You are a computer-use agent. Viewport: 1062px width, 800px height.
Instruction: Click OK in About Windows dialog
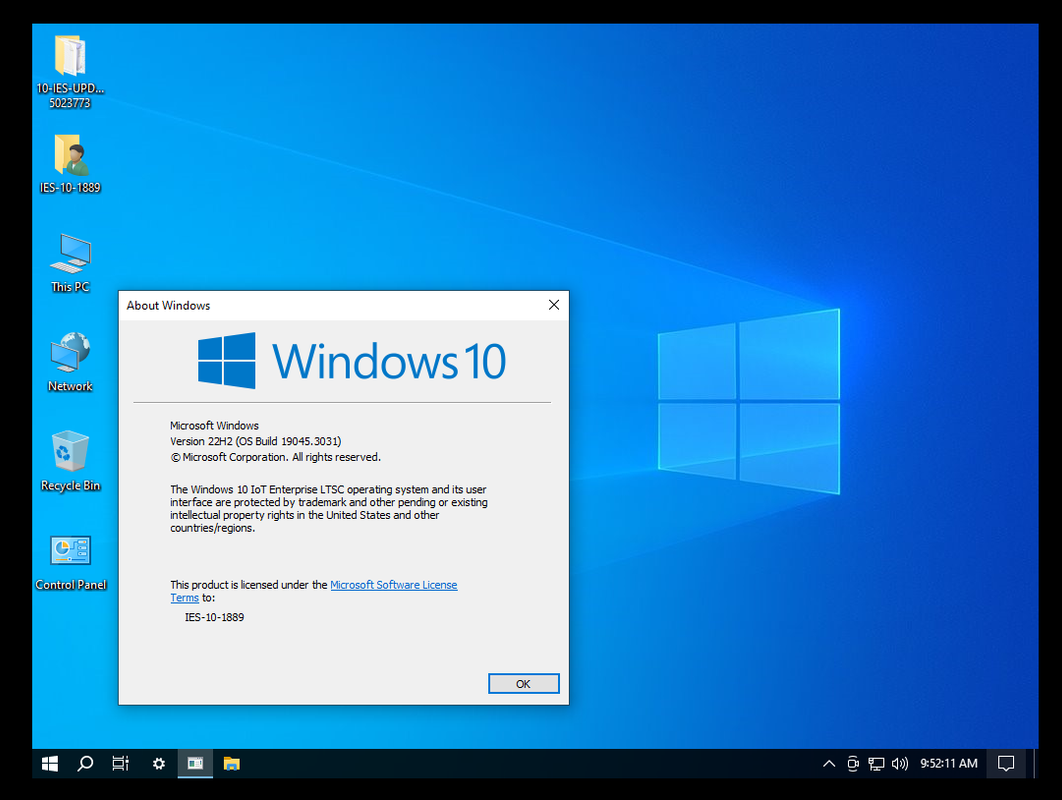(524, 683)
